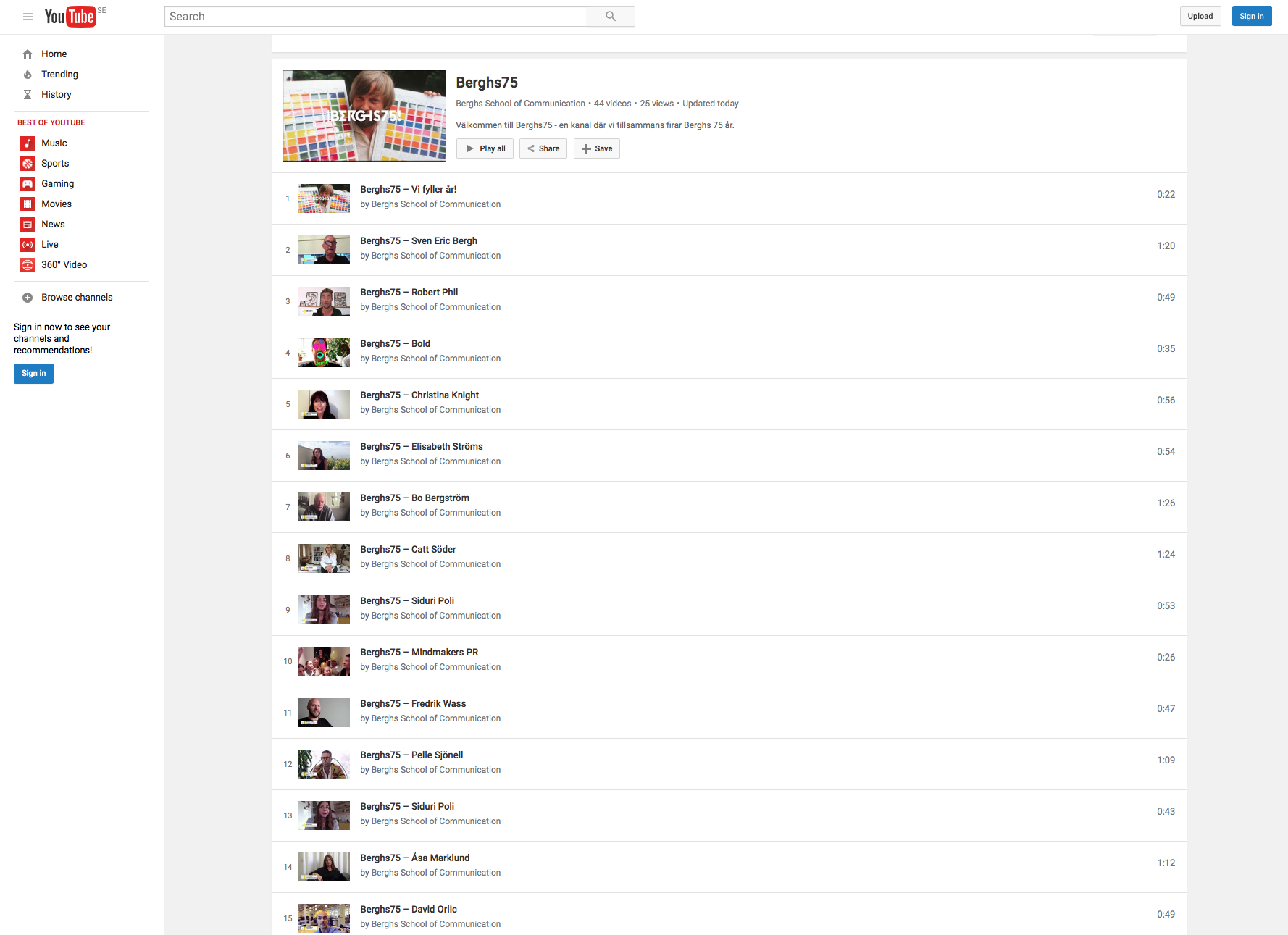Click the Music note icon

28,143
